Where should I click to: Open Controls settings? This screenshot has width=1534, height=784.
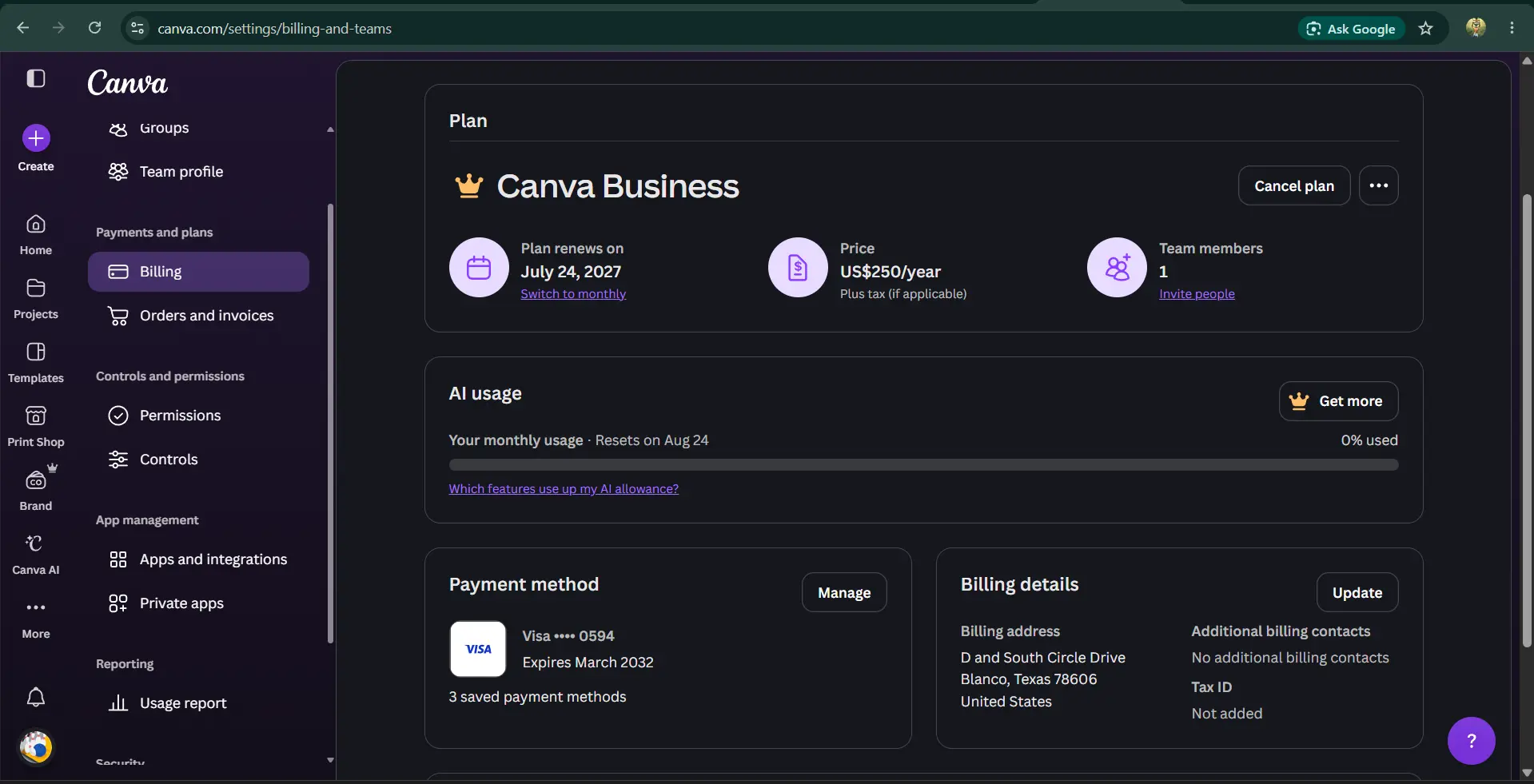[x=198, y=460]
